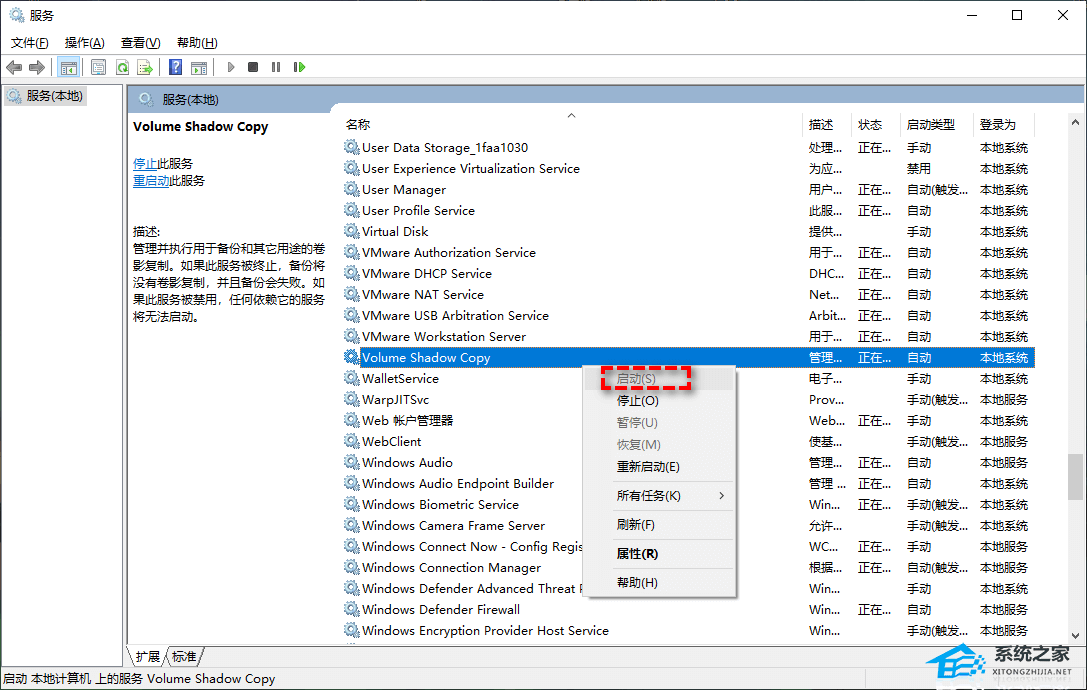Image resolution: width=1087 pixels, height=690 pixels.
Task: Toggle the show/hide action pane icon
Action: pyautogui.click(x=199, y=67)
